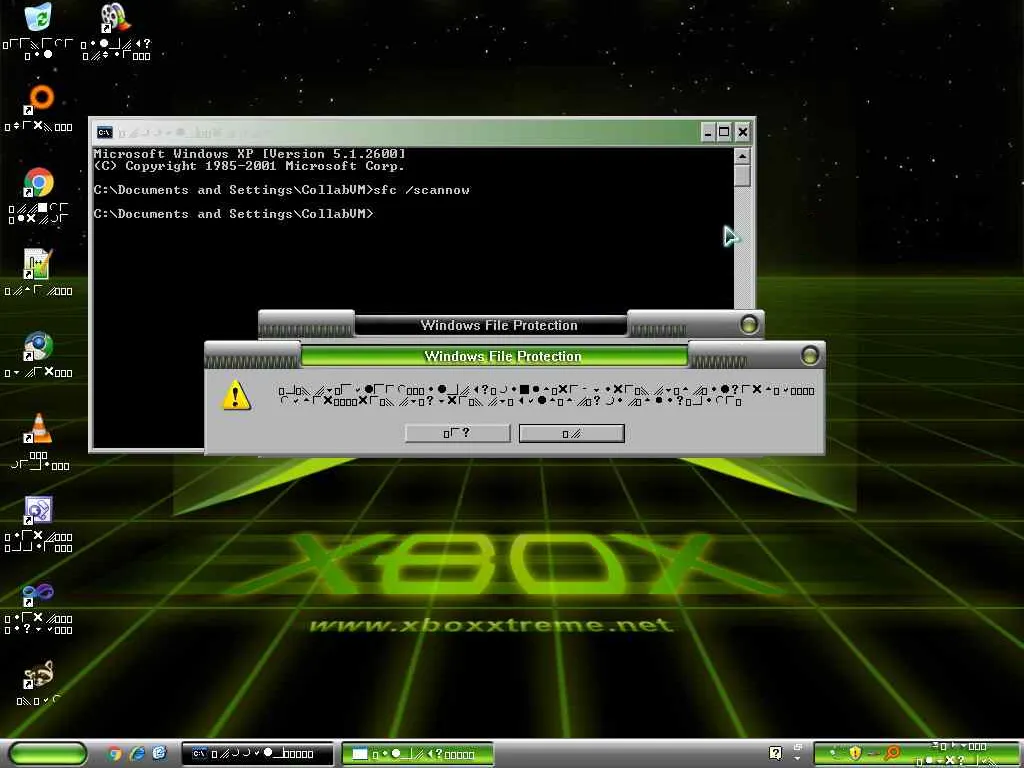Click the third Quick Launch globe icon

click(159, 753)
